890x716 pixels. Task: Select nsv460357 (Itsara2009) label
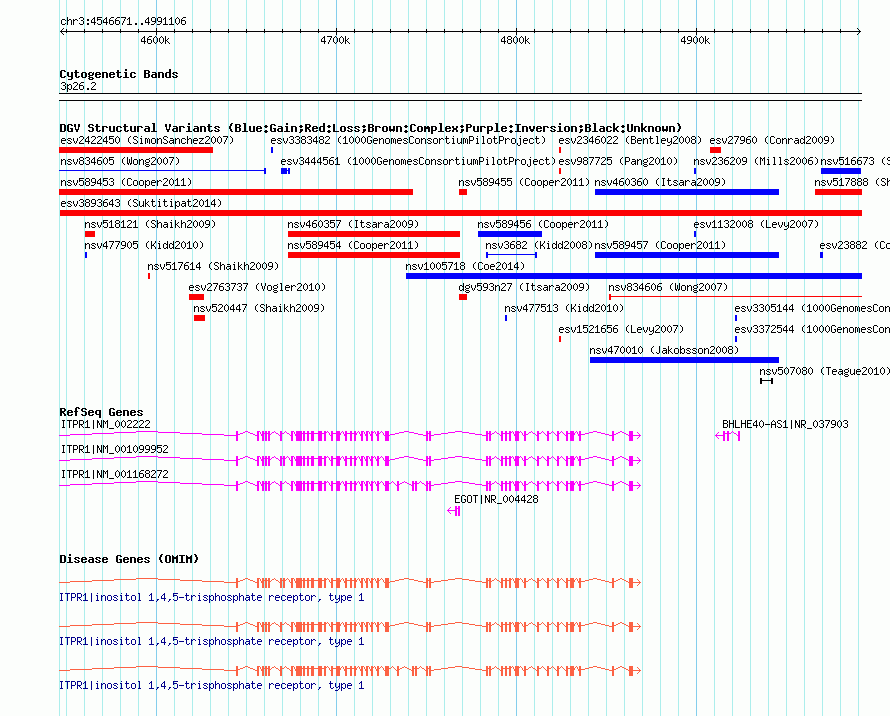click(353, 224)
